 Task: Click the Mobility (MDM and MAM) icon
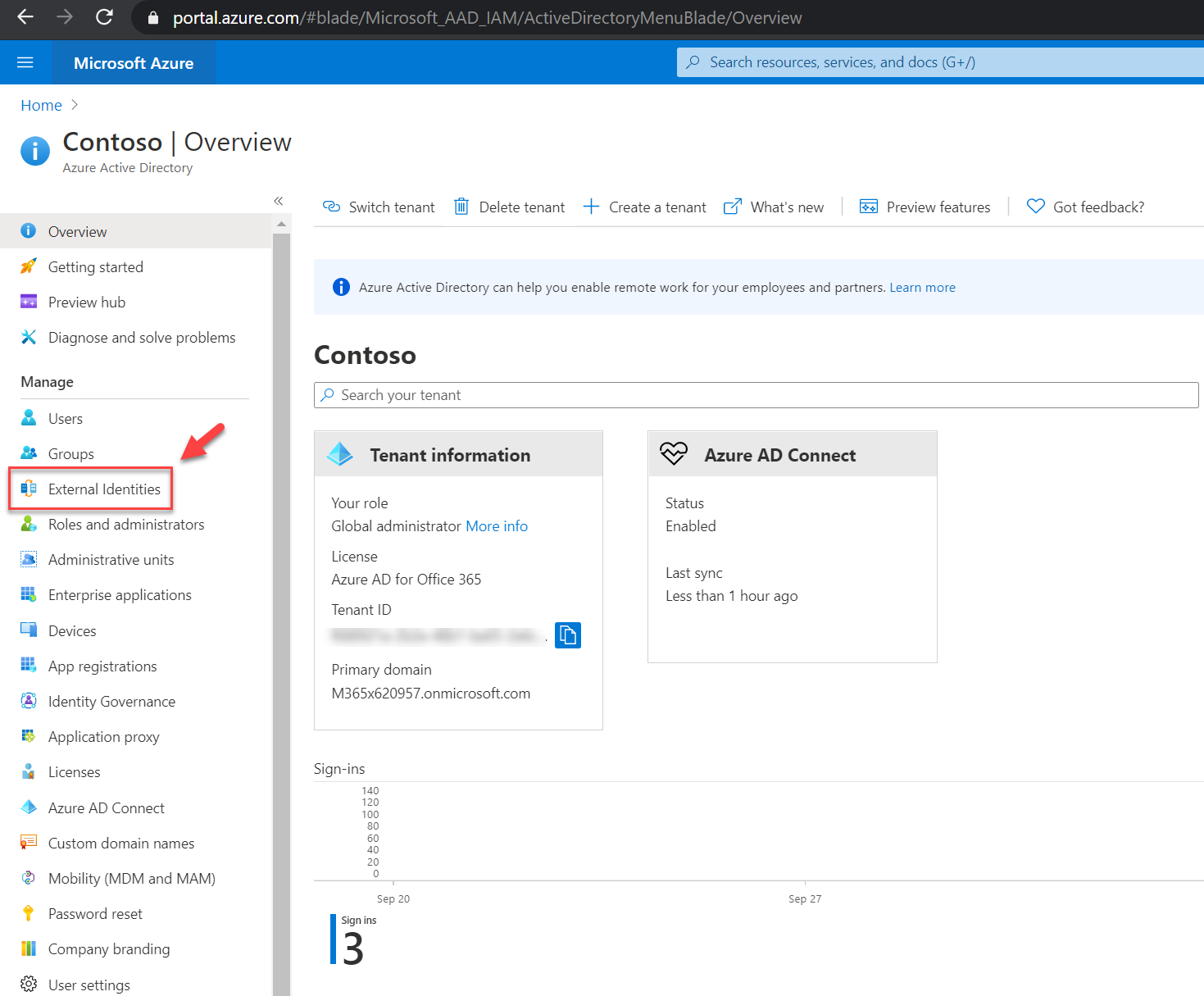click(x=28, y=878)
